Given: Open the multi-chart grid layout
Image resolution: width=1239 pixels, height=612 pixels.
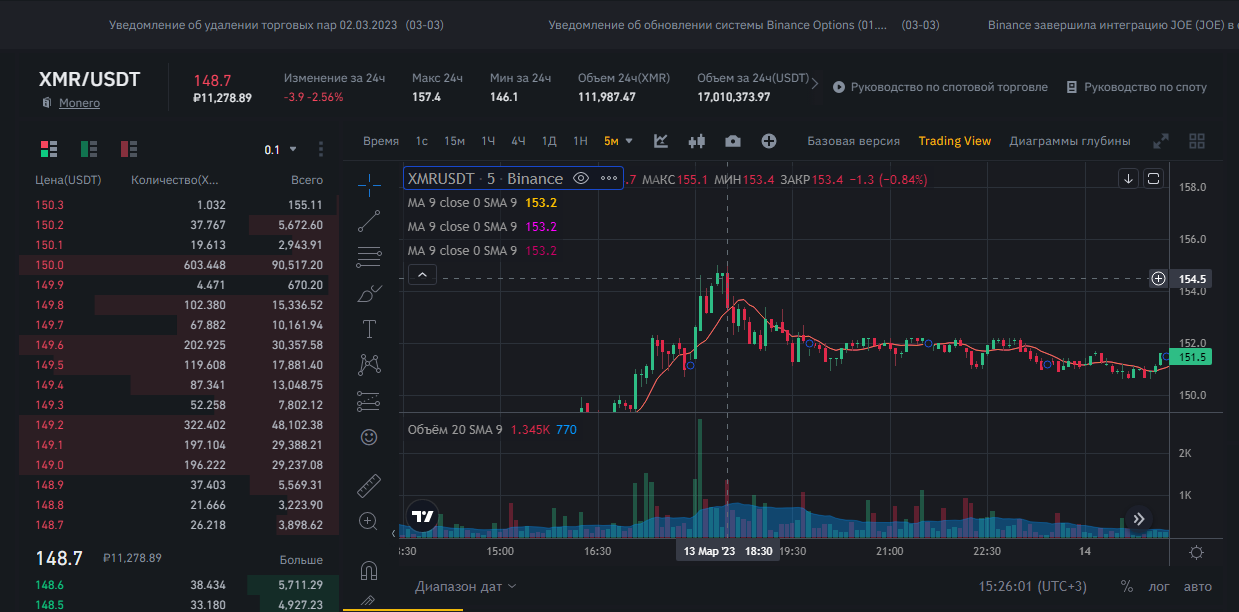Looking at the screenshot, I should [x=1197, y=141].
